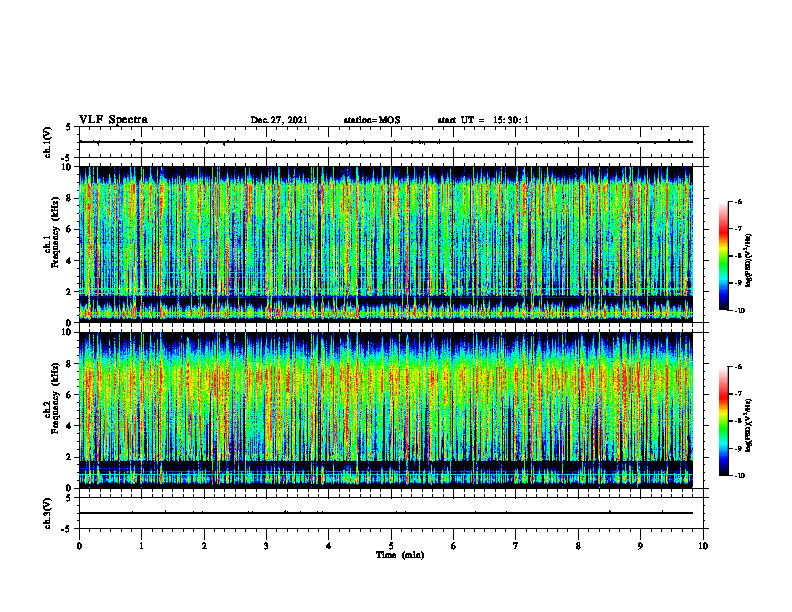Click the ch.3 voltage waveform trace
The height and width of the screenshot is (612, 792).
coord(386,513)
